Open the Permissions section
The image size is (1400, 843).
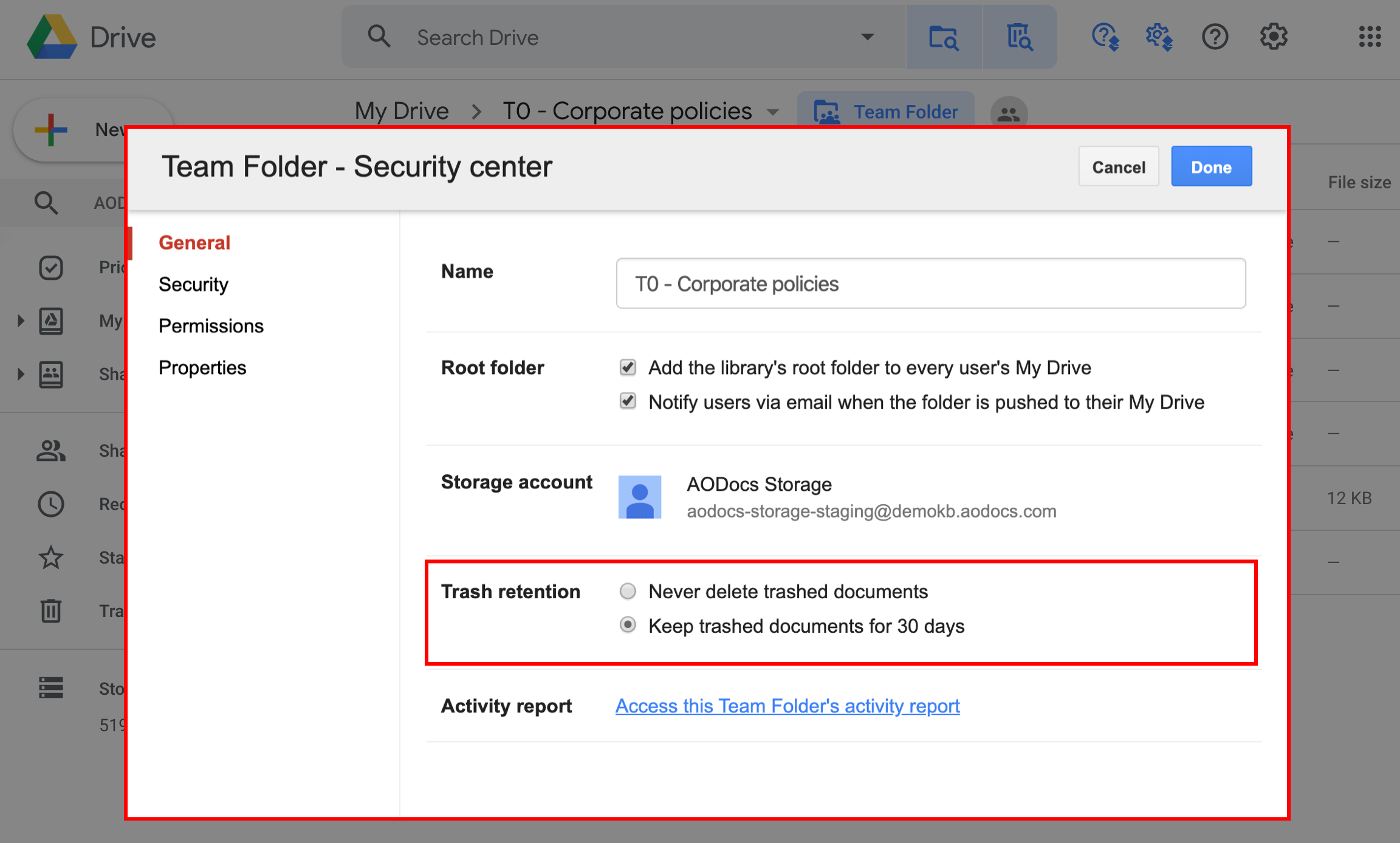tap(211, 326)
